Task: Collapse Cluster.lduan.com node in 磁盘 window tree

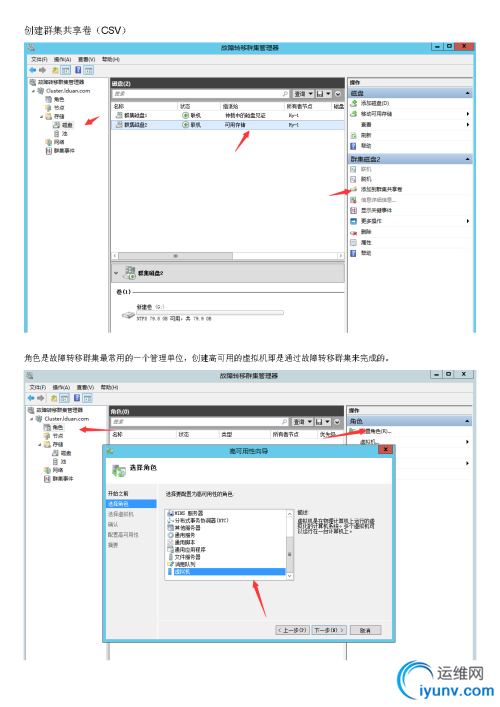Action: pos(33,91)
